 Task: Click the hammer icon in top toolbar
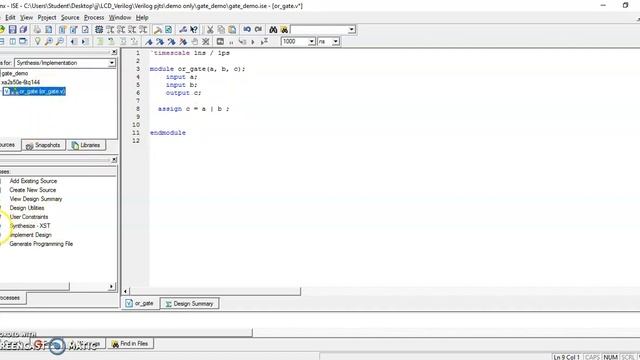pos(158,29)
